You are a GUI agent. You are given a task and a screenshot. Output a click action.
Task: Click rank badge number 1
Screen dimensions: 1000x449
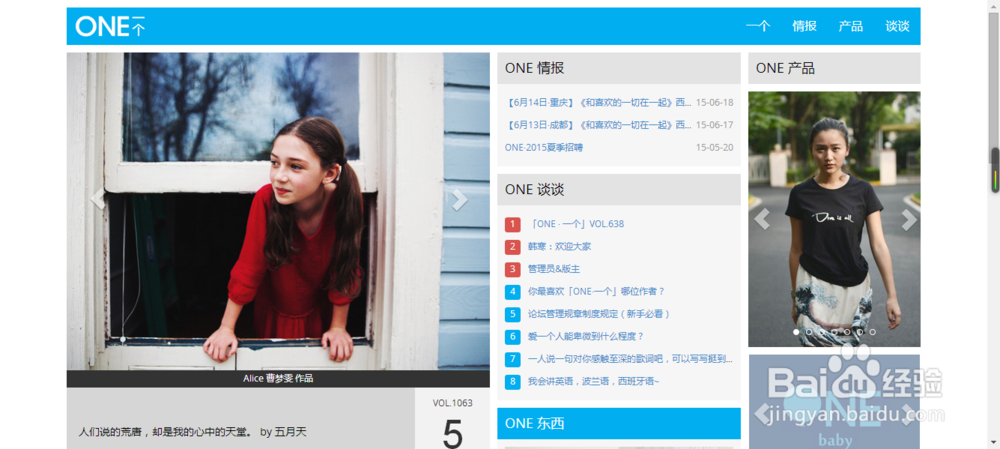point(513,224)
